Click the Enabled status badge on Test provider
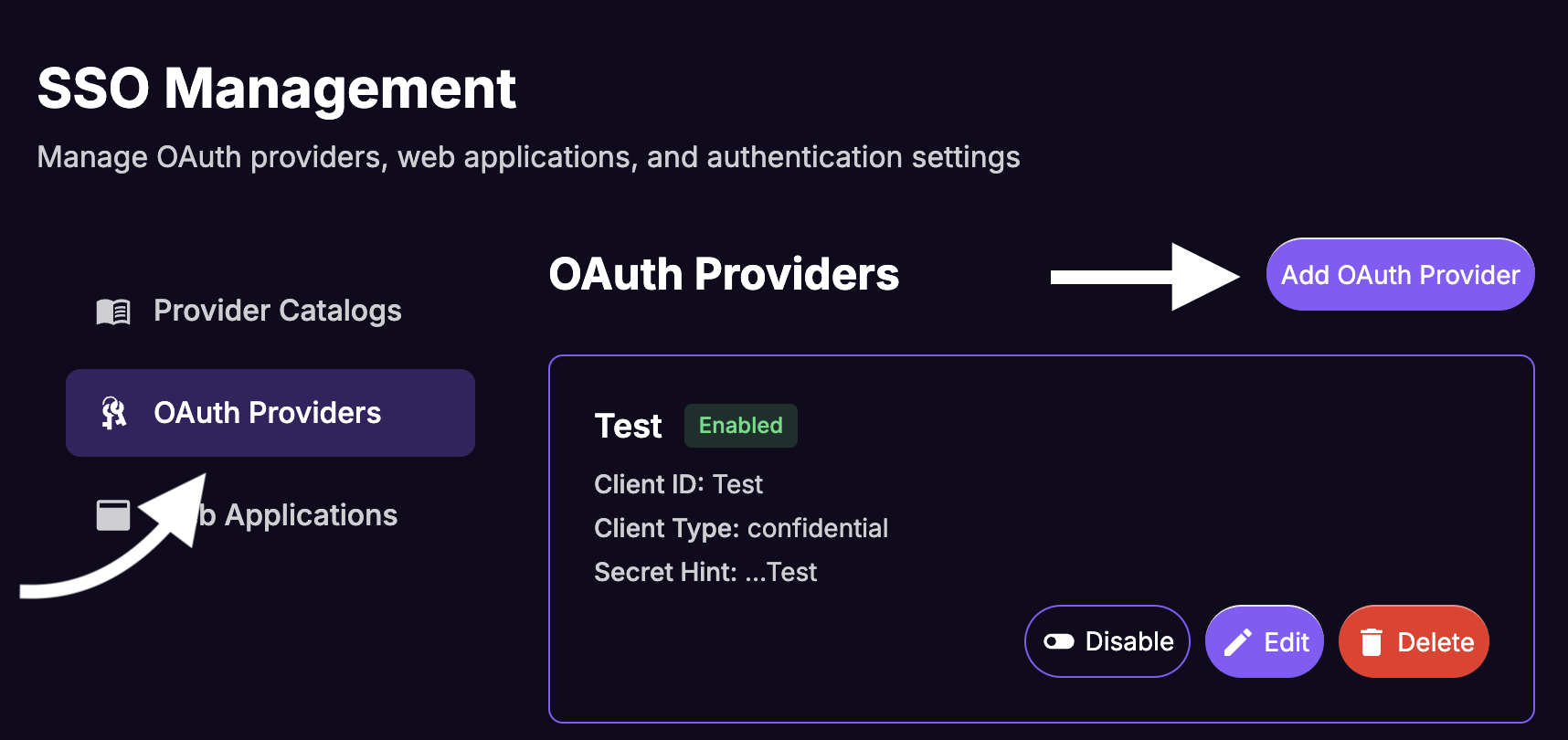 pos(740,426)
